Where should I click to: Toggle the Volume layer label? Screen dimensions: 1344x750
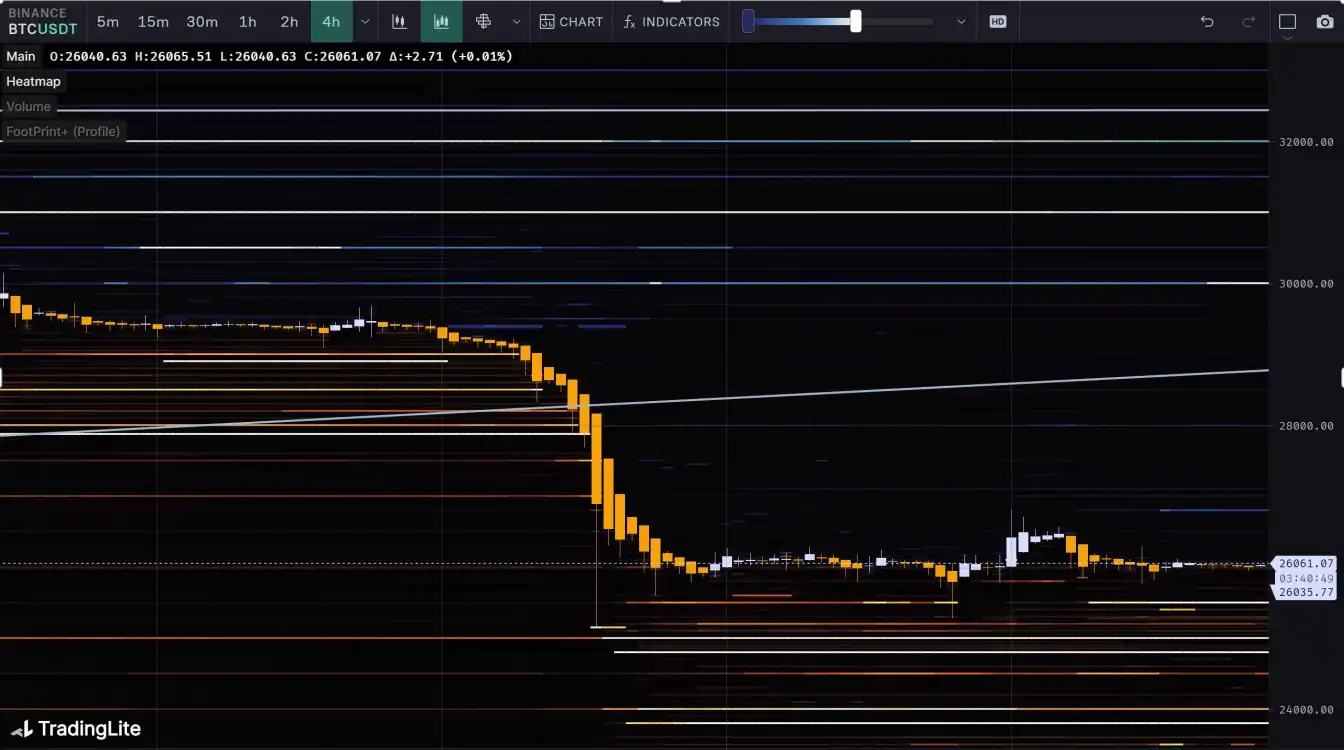29,107
